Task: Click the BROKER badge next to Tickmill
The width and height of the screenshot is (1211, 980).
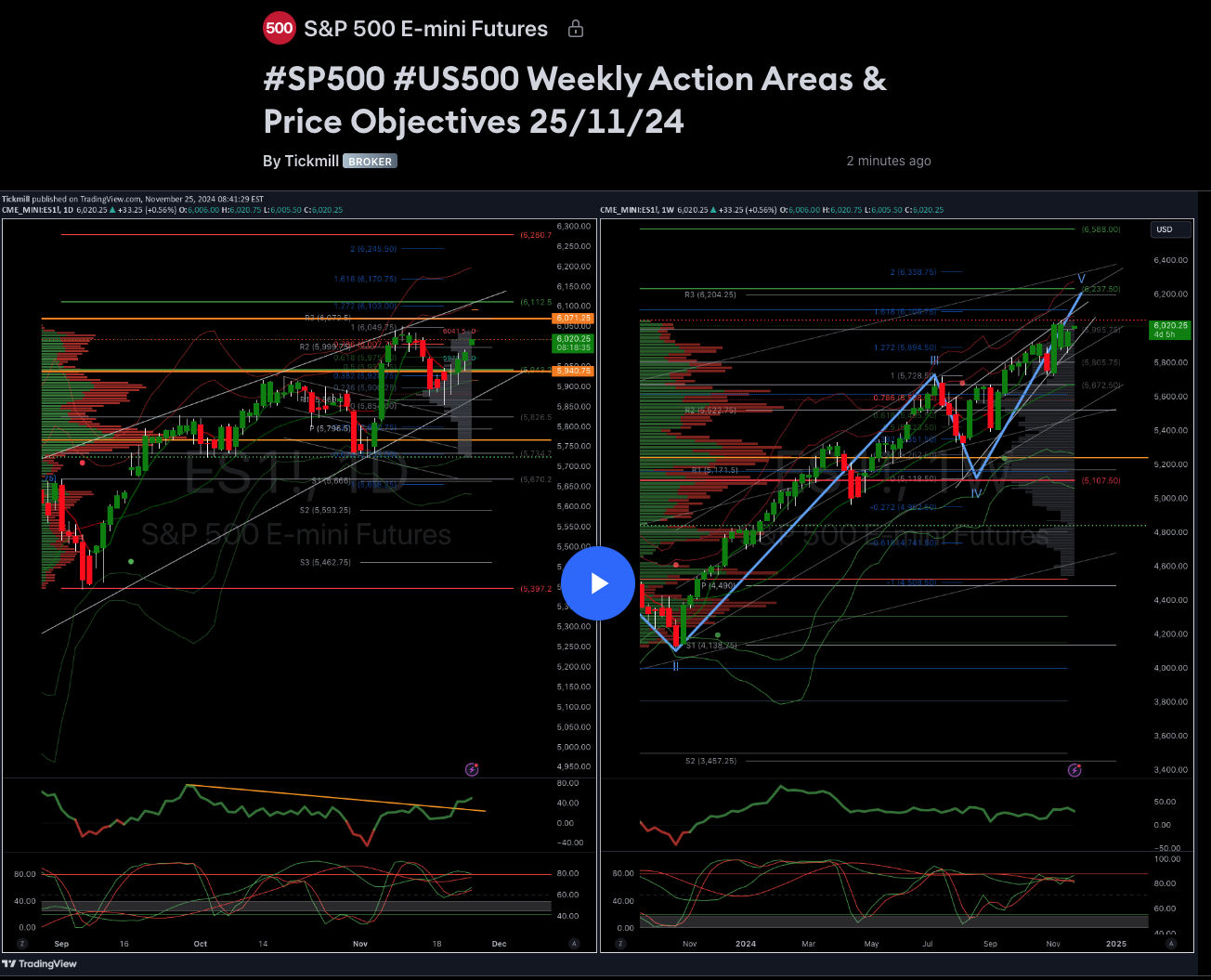Action: pos(370,161)
